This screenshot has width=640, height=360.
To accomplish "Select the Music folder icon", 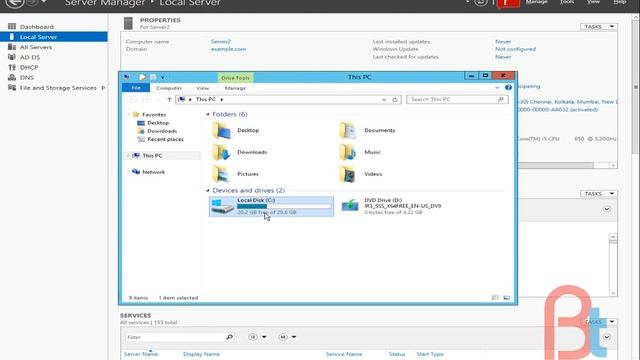I will (348, 152).
